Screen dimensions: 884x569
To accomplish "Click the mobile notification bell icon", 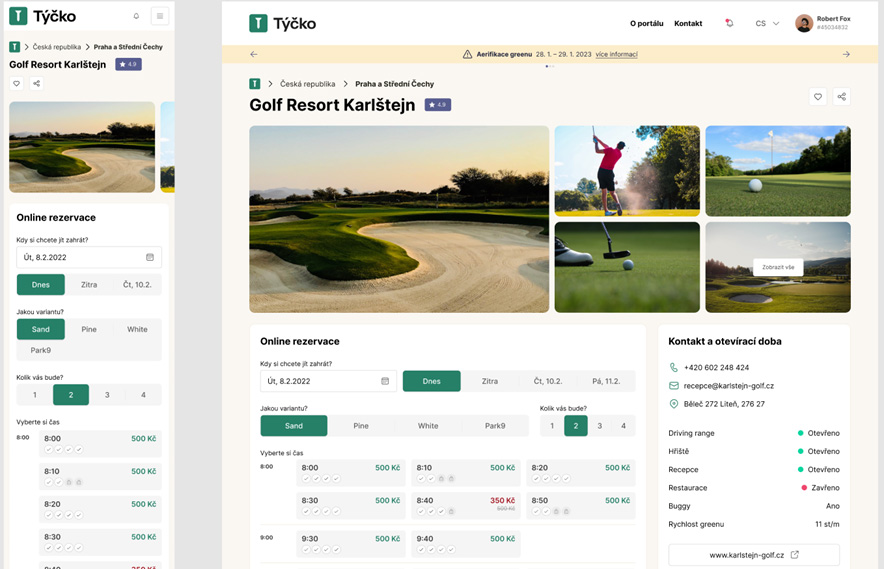I will pos(136,16).
